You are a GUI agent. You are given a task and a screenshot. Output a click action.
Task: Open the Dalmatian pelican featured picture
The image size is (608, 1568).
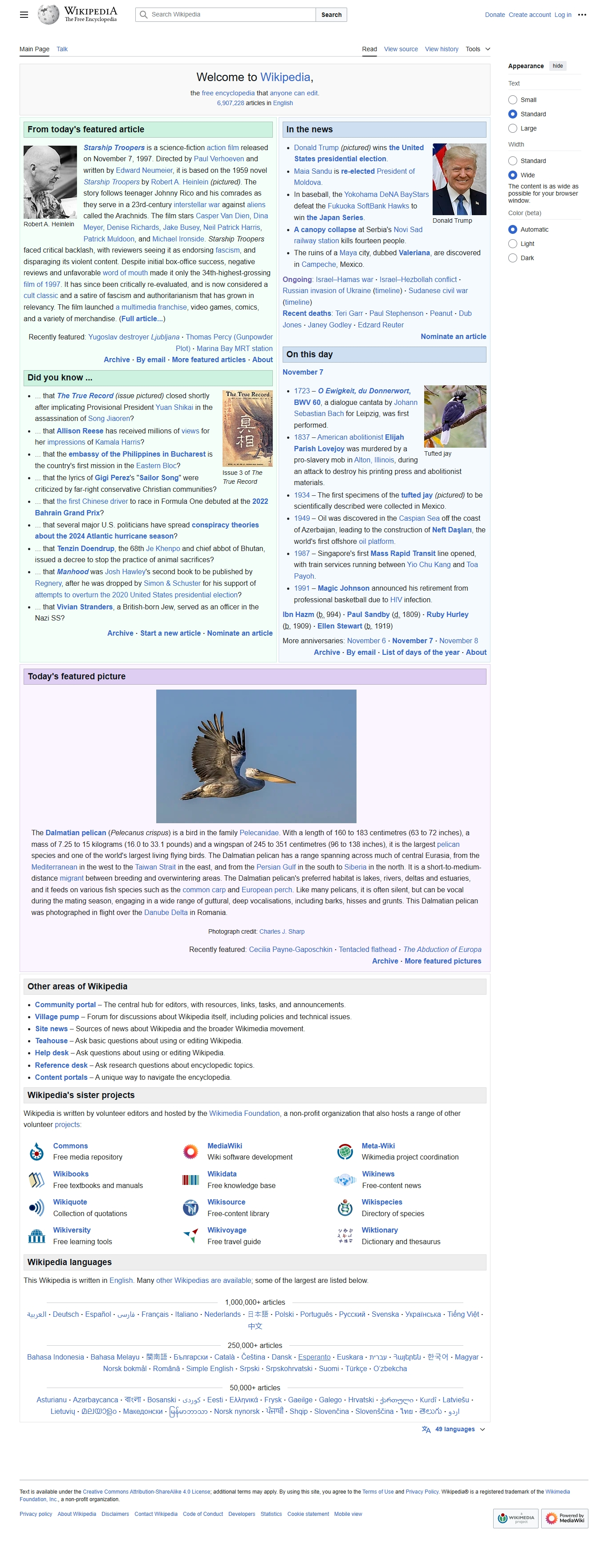pos(256,756)
